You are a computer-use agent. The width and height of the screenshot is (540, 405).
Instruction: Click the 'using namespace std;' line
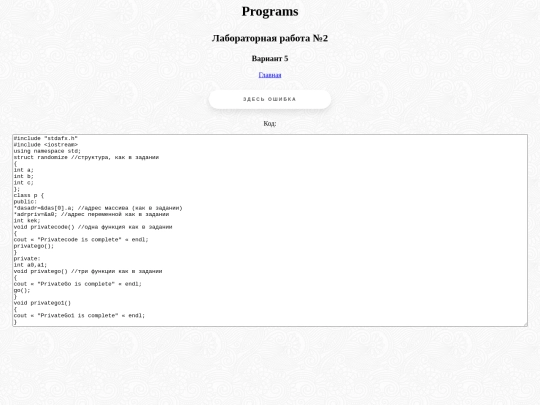(x=47, y=151)
